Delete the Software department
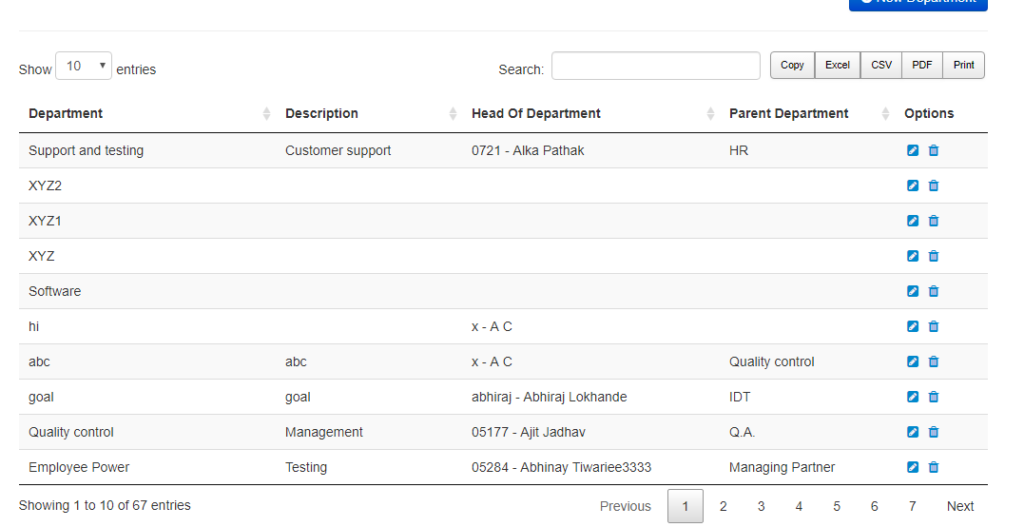 (933, 291)
